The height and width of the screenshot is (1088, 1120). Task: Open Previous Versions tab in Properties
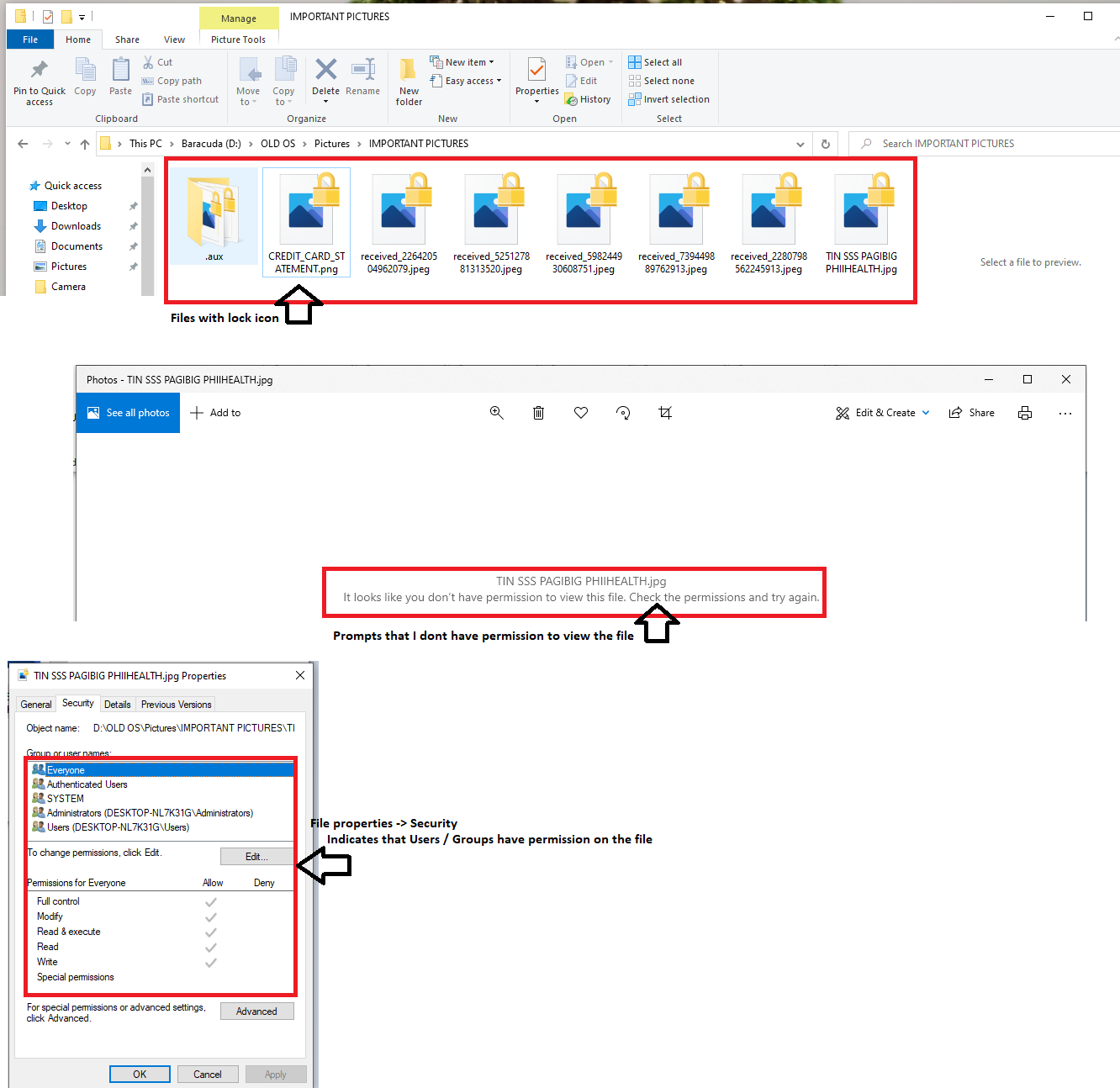click(176, 705)
